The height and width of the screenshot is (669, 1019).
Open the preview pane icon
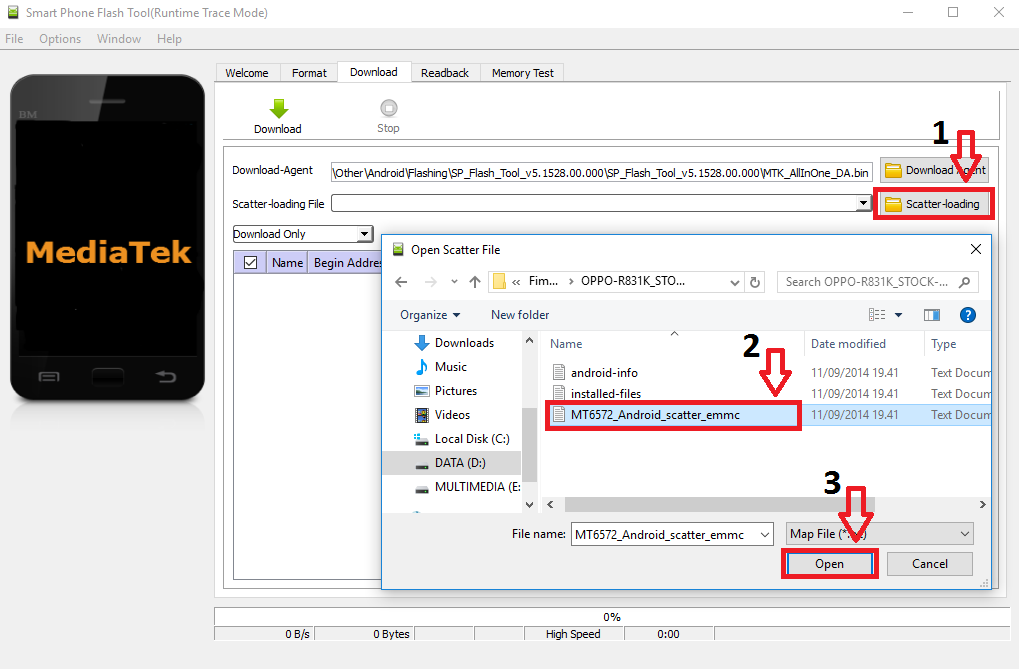tap(931, 314)
